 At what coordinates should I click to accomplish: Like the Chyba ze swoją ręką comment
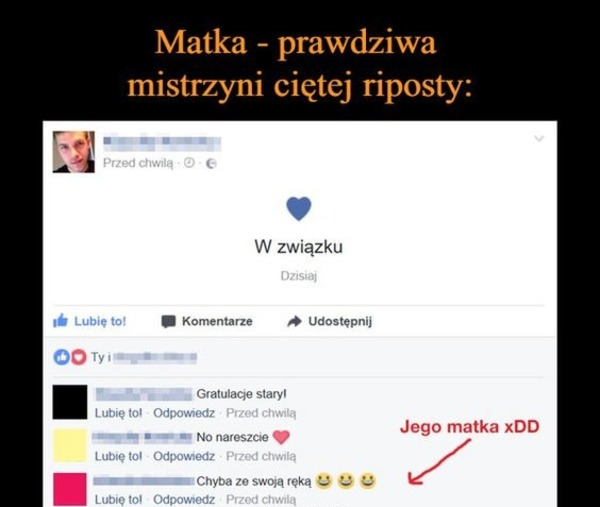[x=118, y=499]
